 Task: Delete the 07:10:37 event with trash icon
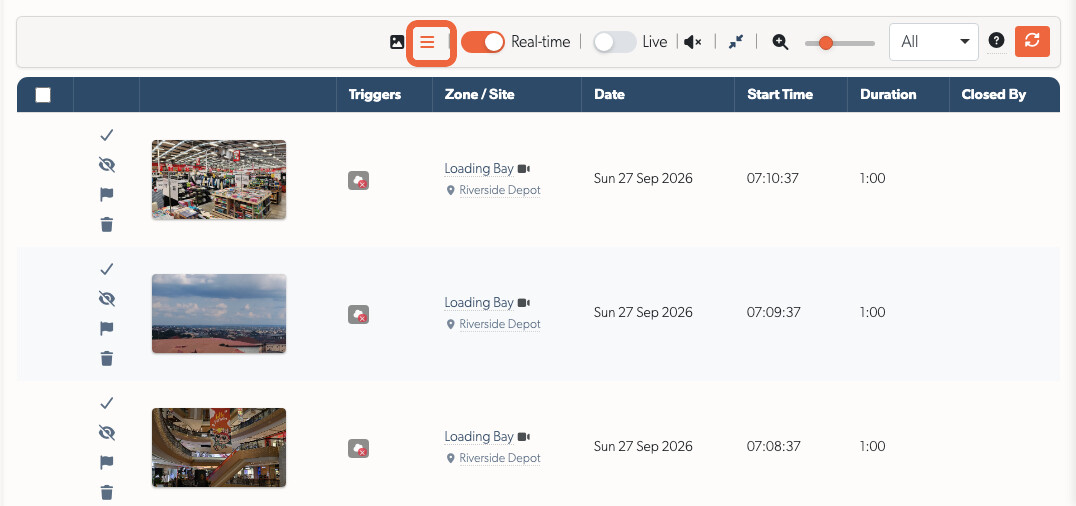[106, 225]
